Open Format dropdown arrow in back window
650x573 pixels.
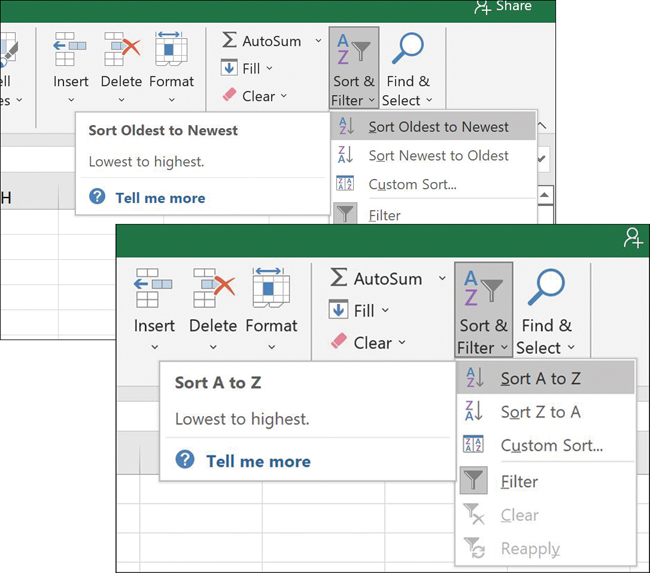172,100
